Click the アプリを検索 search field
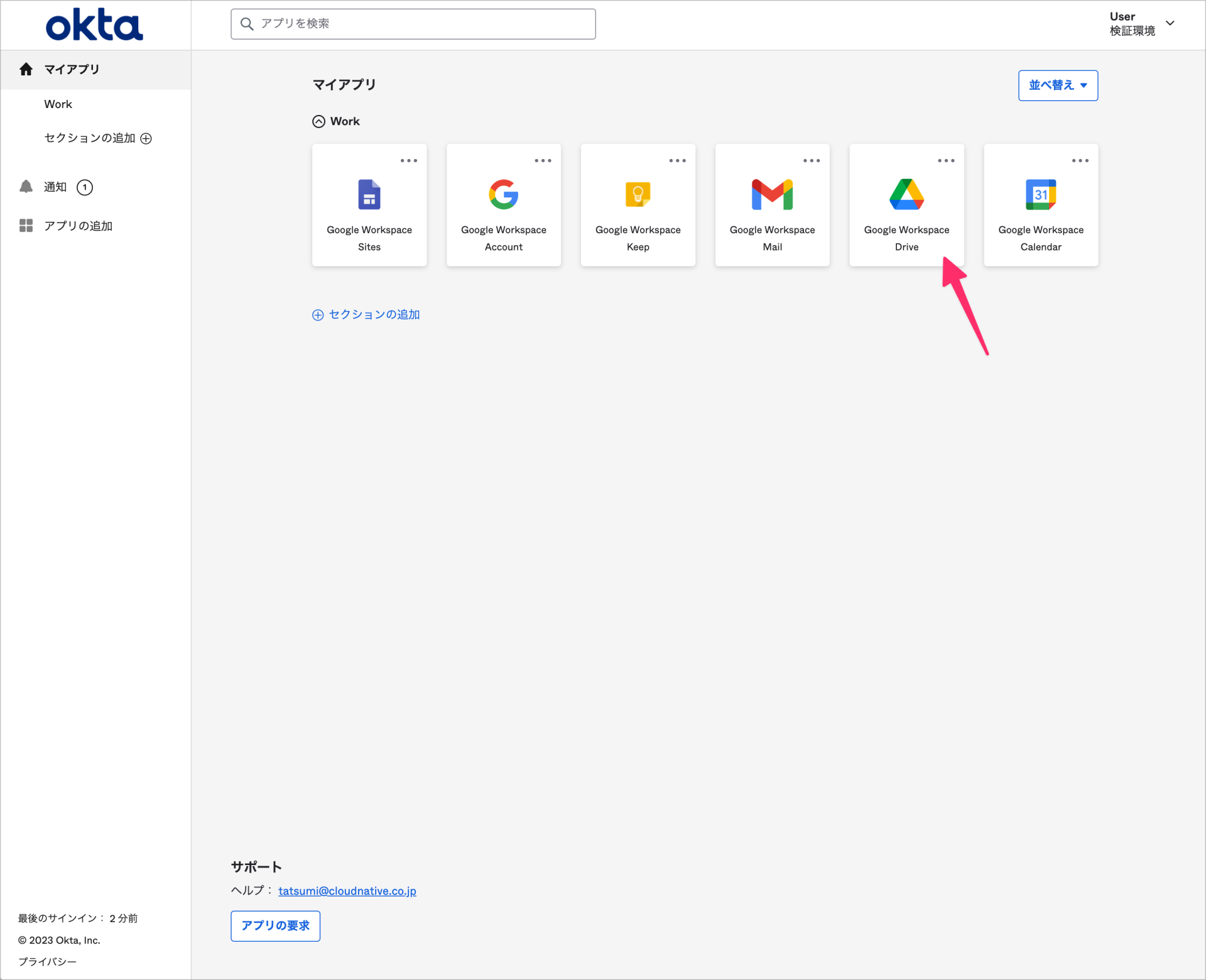The height and width of the screenshot is (980, 1206). click(413, 23)
